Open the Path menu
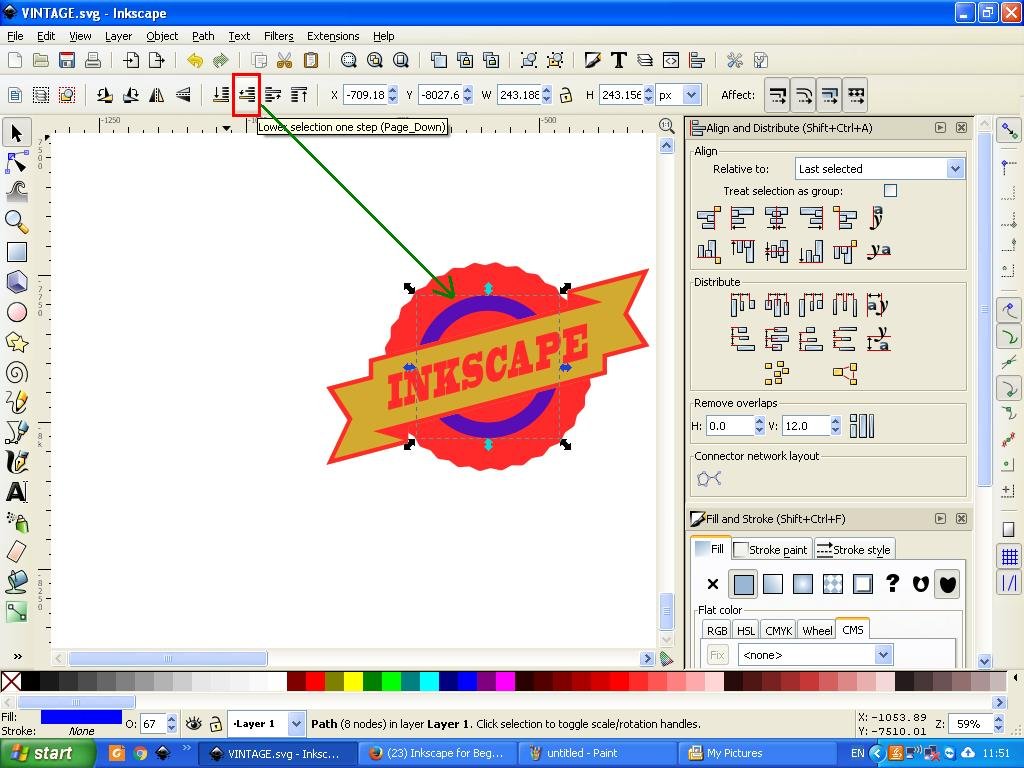1024x768 pixels. pyautogui.click(x=203, y=36)
